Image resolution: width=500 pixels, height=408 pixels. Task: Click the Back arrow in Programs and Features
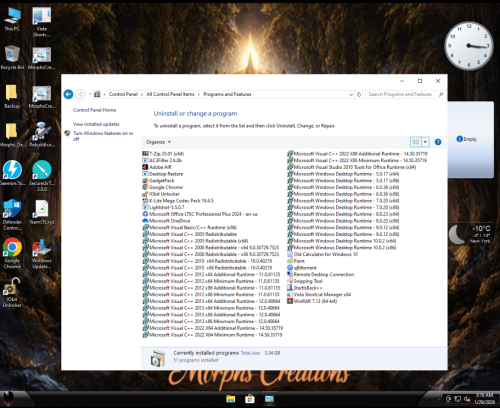(68, 94)
